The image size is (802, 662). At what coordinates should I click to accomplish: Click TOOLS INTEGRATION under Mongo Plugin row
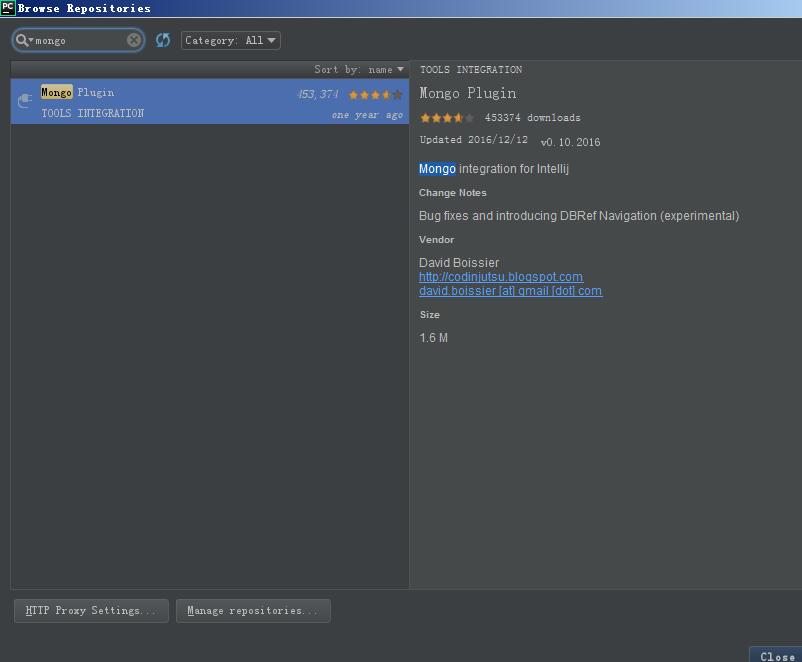pyautogui.click(x=93, y=113)
